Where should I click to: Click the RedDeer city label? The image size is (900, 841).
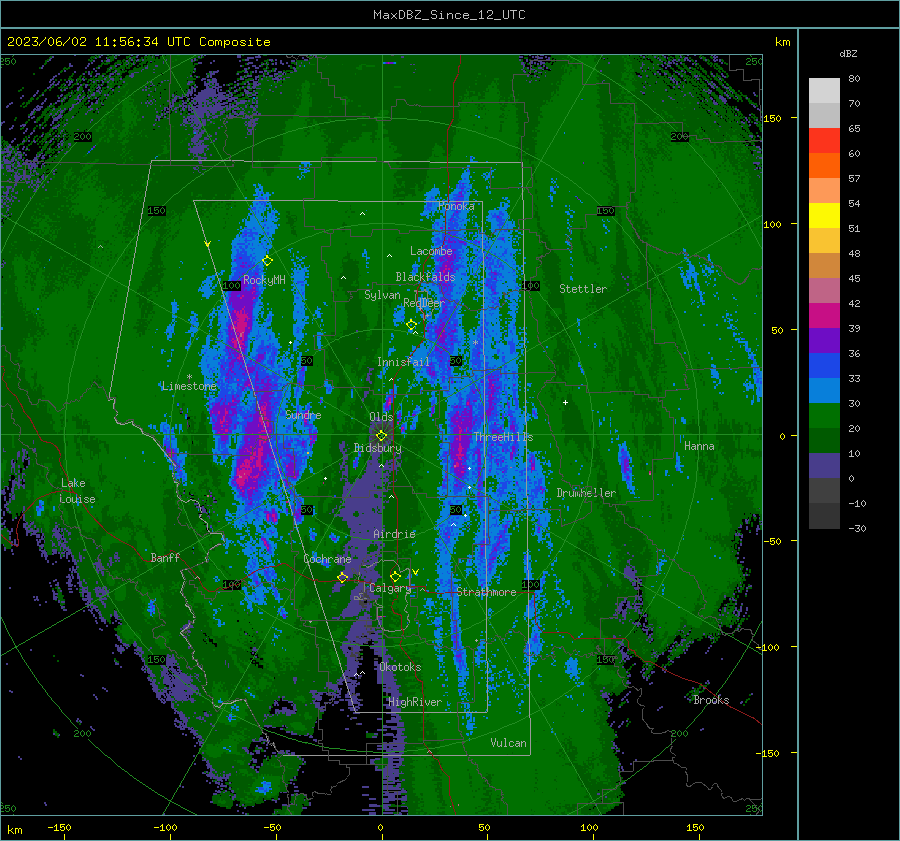tap(424, 303)
